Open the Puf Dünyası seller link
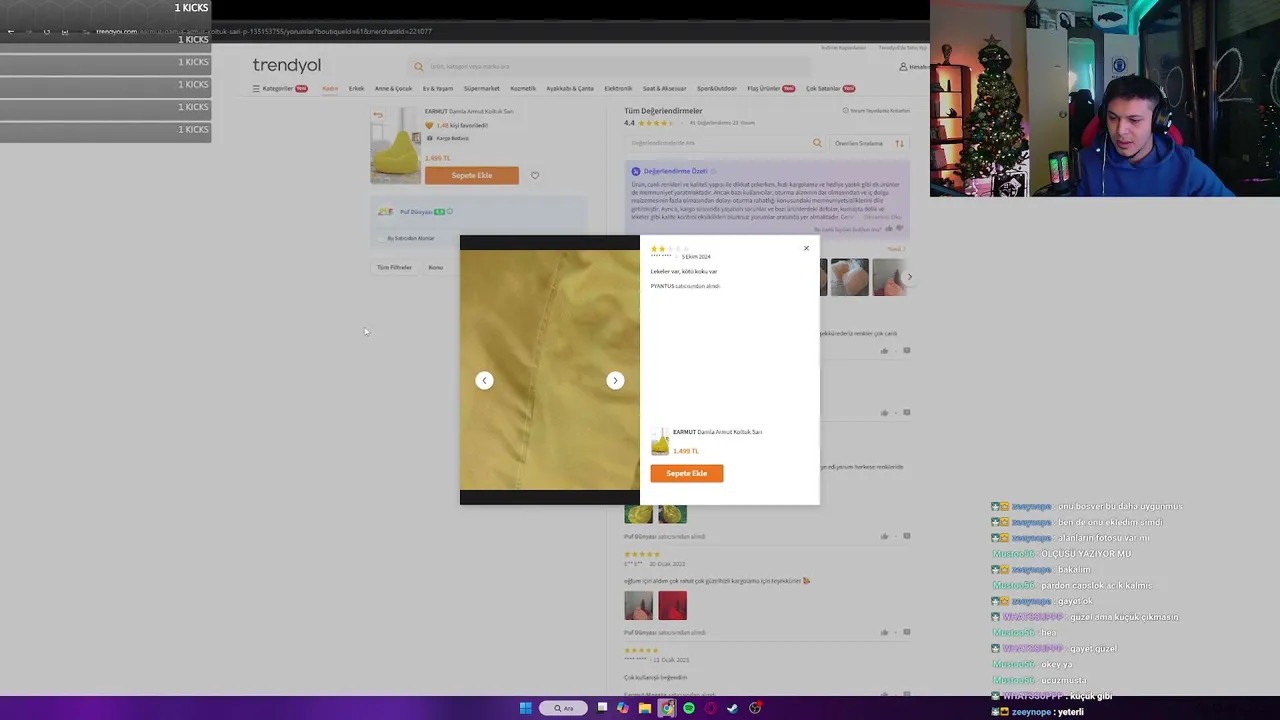 (x=416, y=212)
